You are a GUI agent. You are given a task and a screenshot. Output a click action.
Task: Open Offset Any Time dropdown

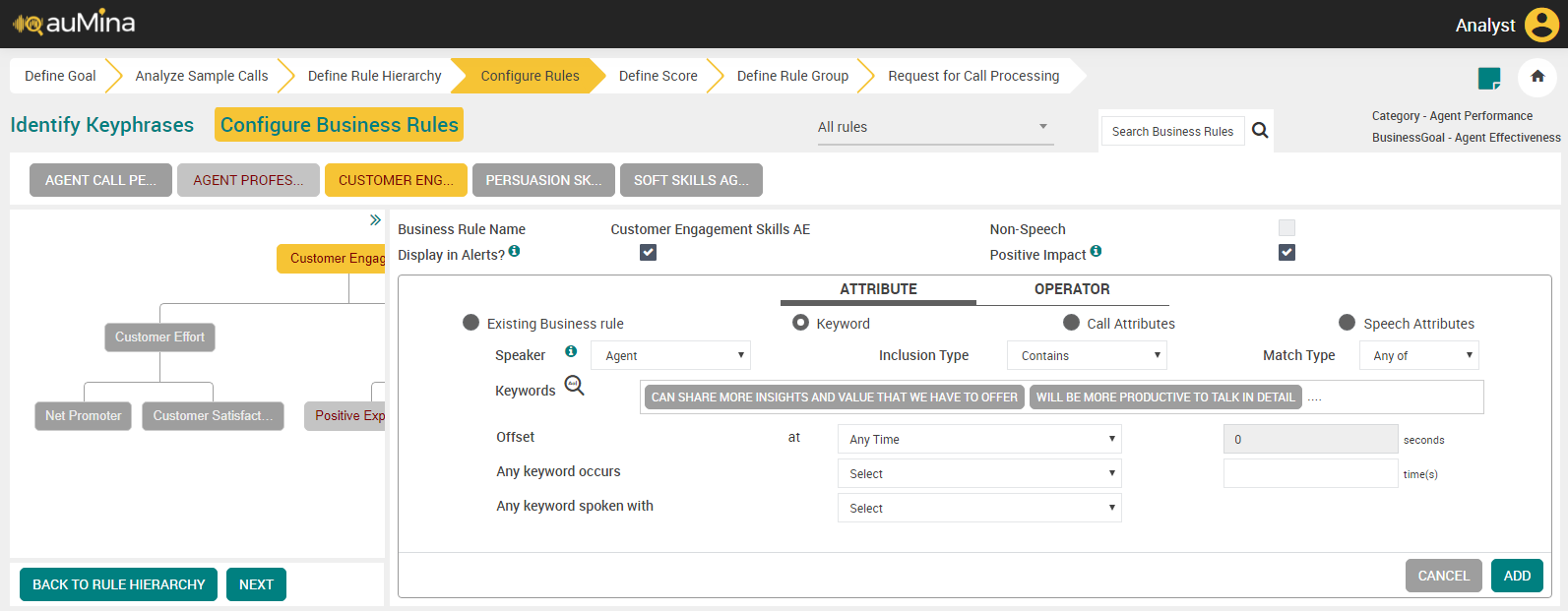(x=979, y=439)
